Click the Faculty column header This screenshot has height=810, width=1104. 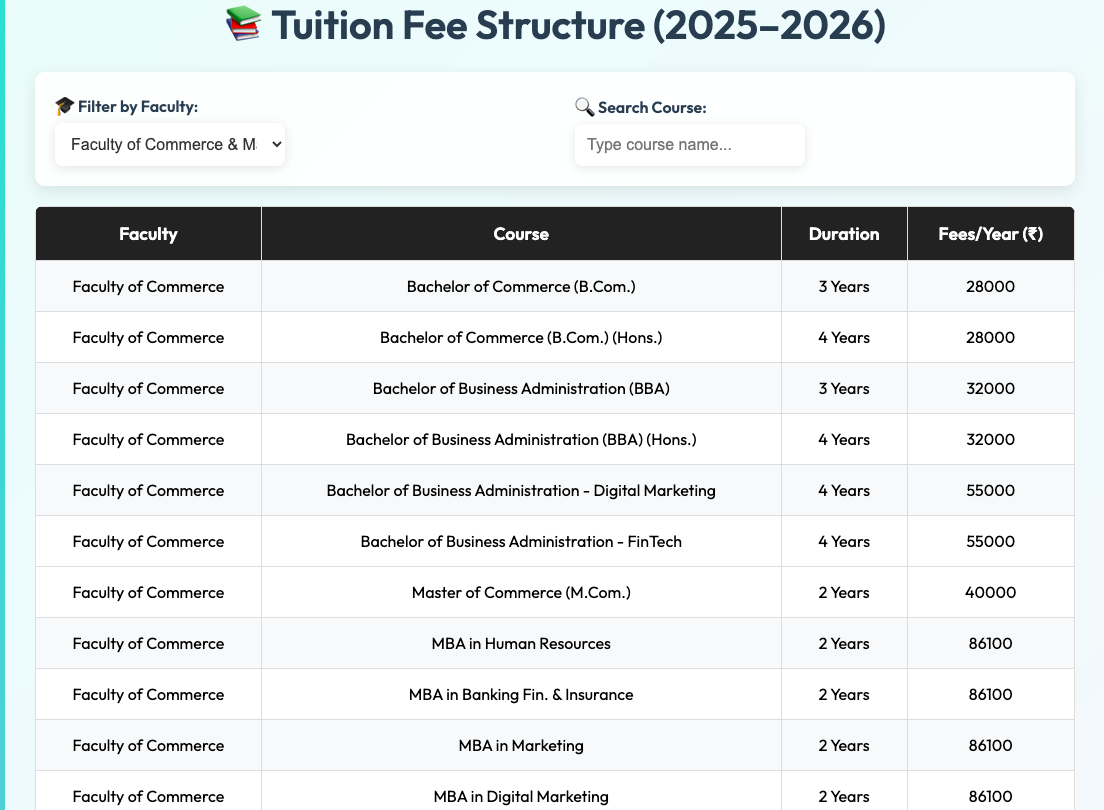[148, 234]
